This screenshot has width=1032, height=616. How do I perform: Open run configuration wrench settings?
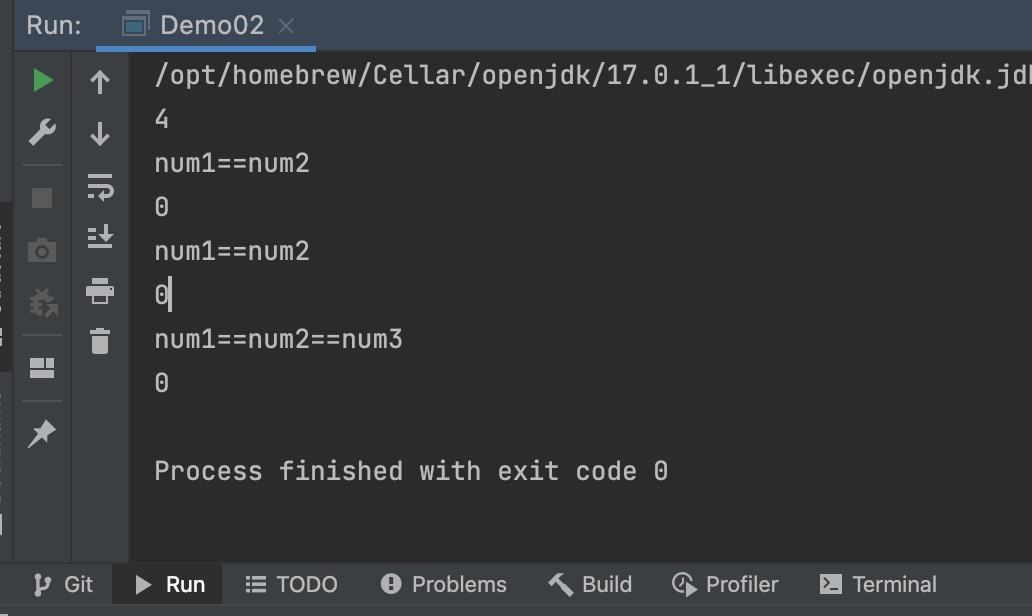pyautogui.click(x=42, y=132)
